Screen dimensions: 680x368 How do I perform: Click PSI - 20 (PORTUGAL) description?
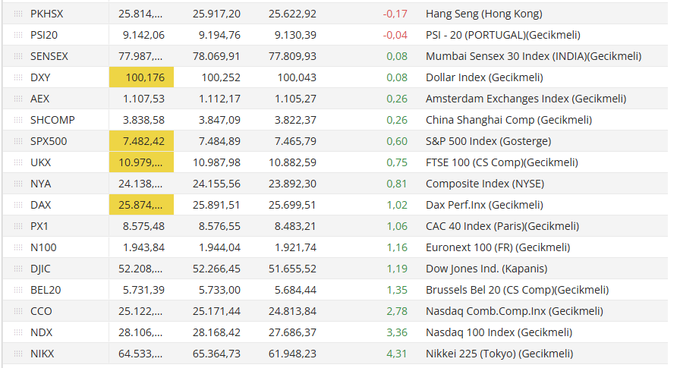coord(503,35)
